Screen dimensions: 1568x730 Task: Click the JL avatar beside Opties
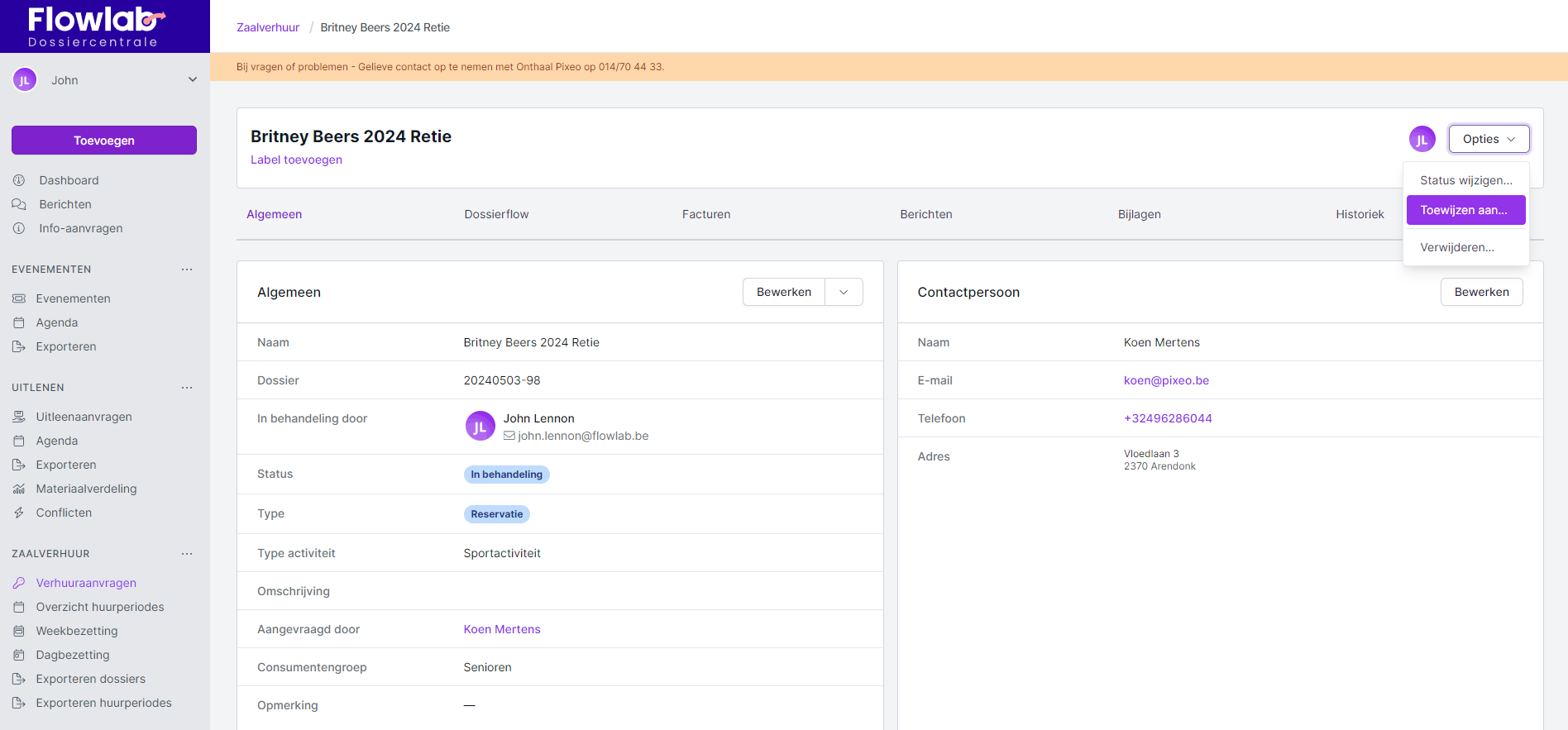coord(1422,139)
